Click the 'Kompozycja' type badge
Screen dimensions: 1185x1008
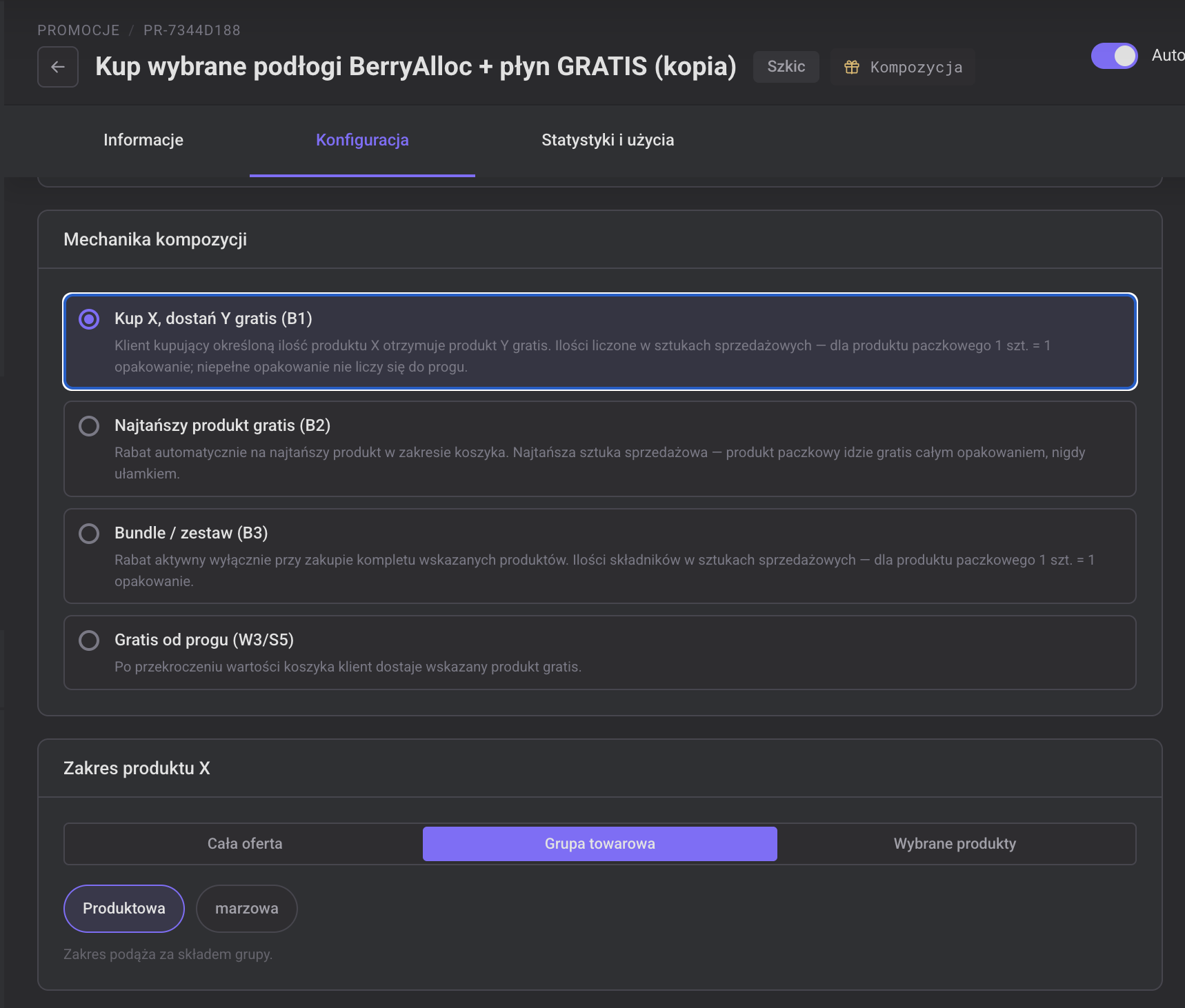click(903, 67)
